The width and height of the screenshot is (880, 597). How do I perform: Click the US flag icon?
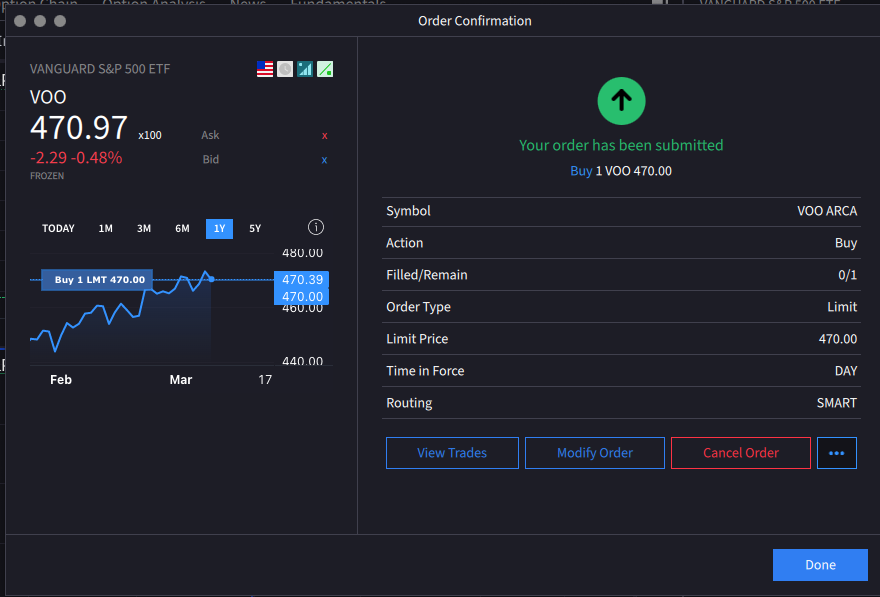(x=265, y=69)
